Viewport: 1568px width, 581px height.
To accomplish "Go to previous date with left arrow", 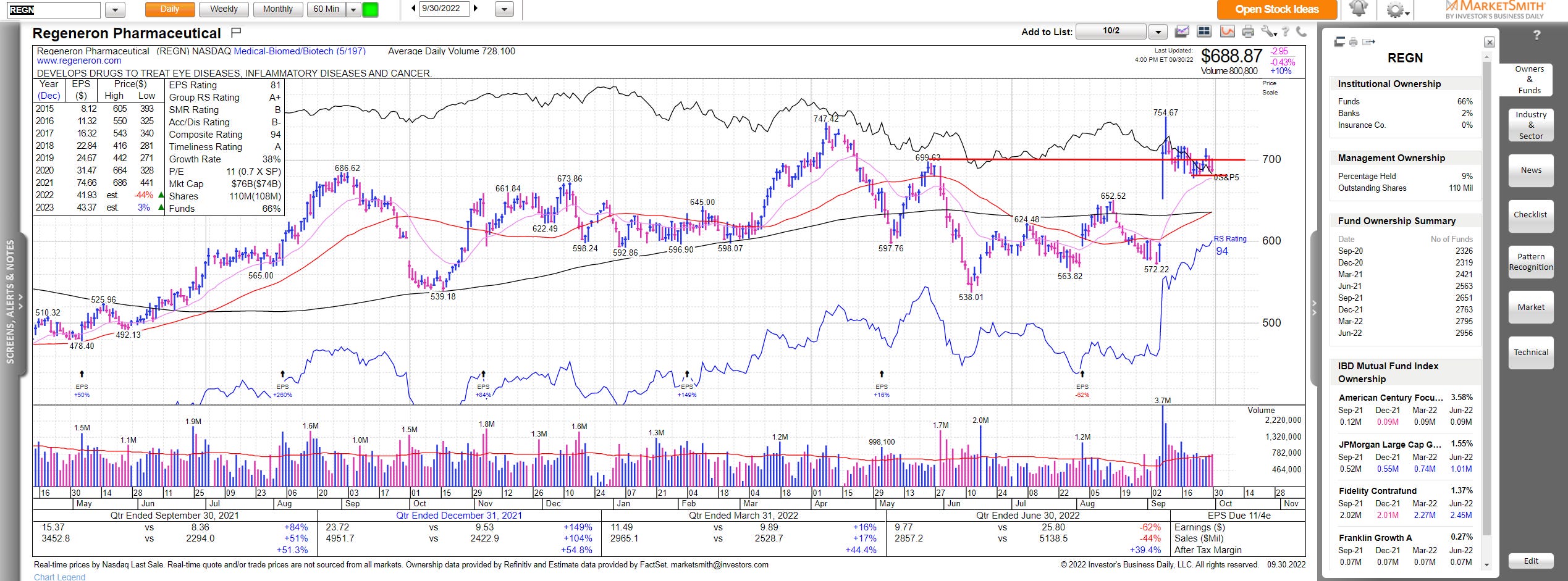I will click(413, 9).
